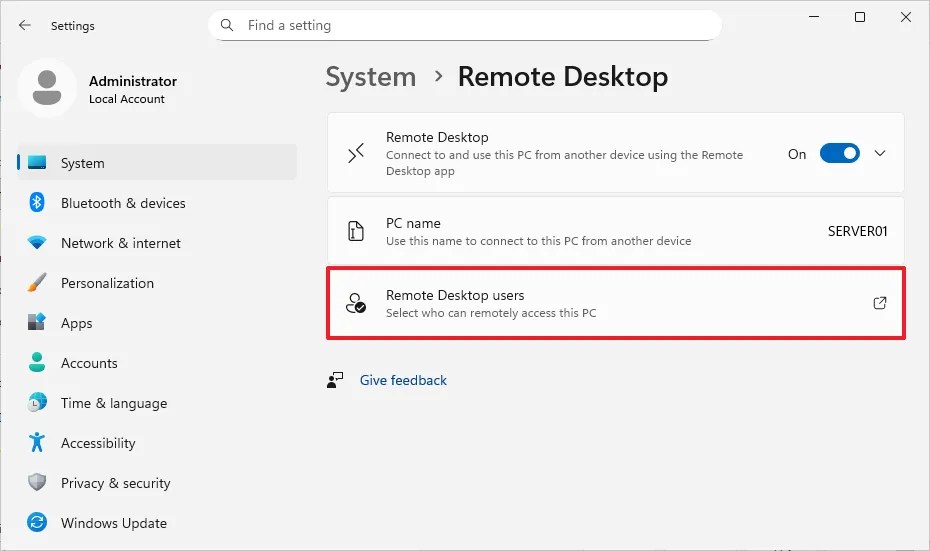The width and height of the screenshot is (930, 551).
Task: Click the breadcrumb chevron after System
Action: [438, 76]
